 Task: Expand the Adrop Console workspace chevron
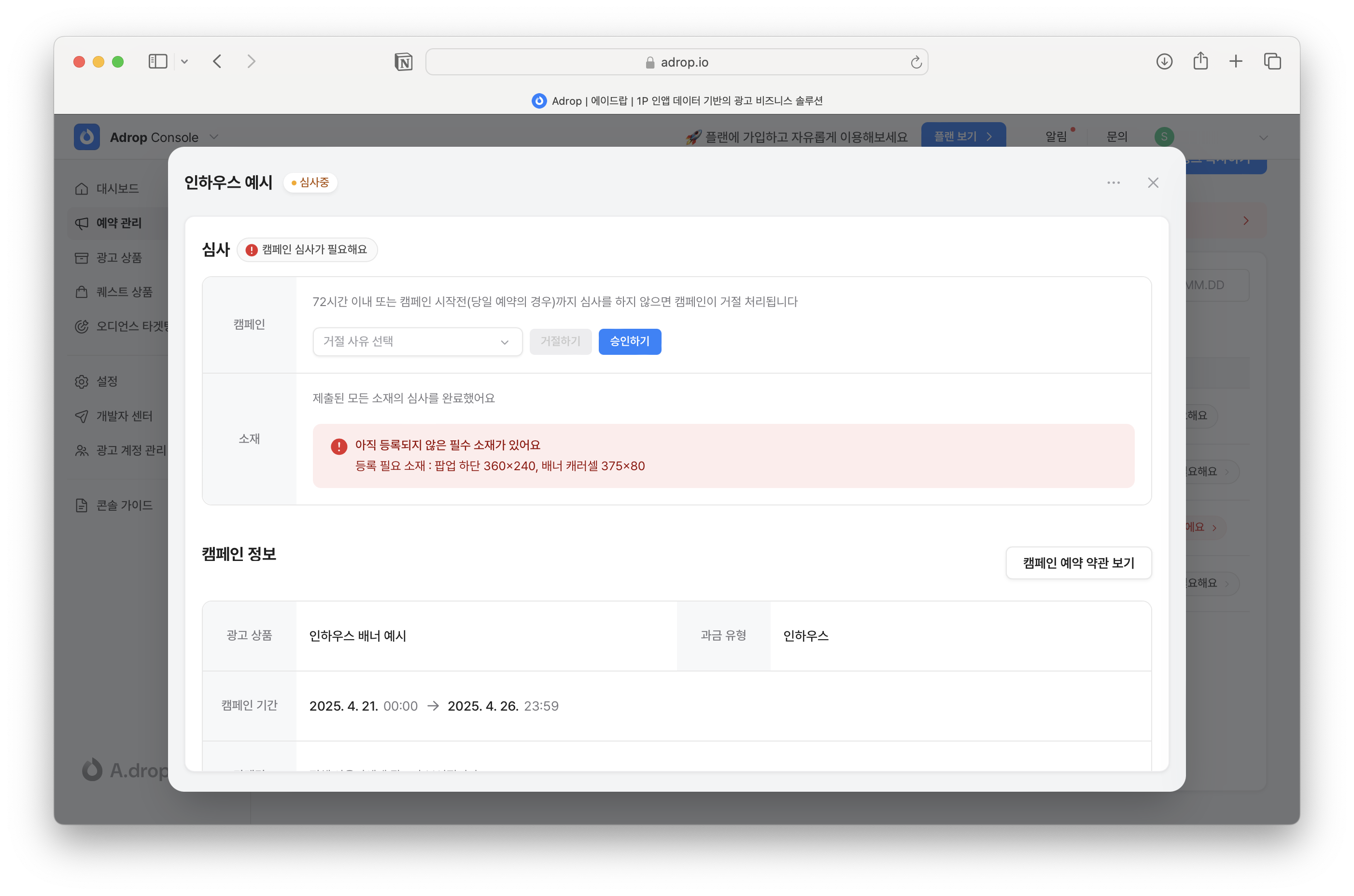tap(214, 137)
